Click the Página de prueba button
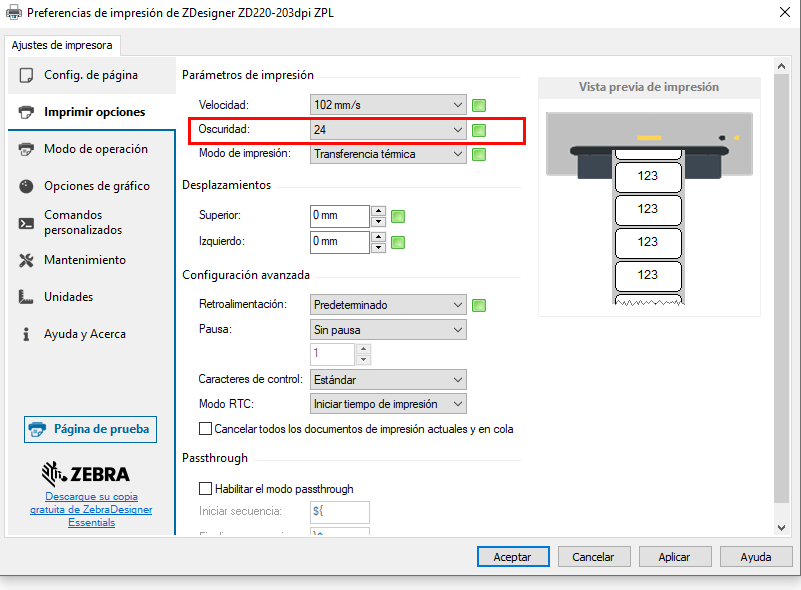801x590 pixels. 90,429
